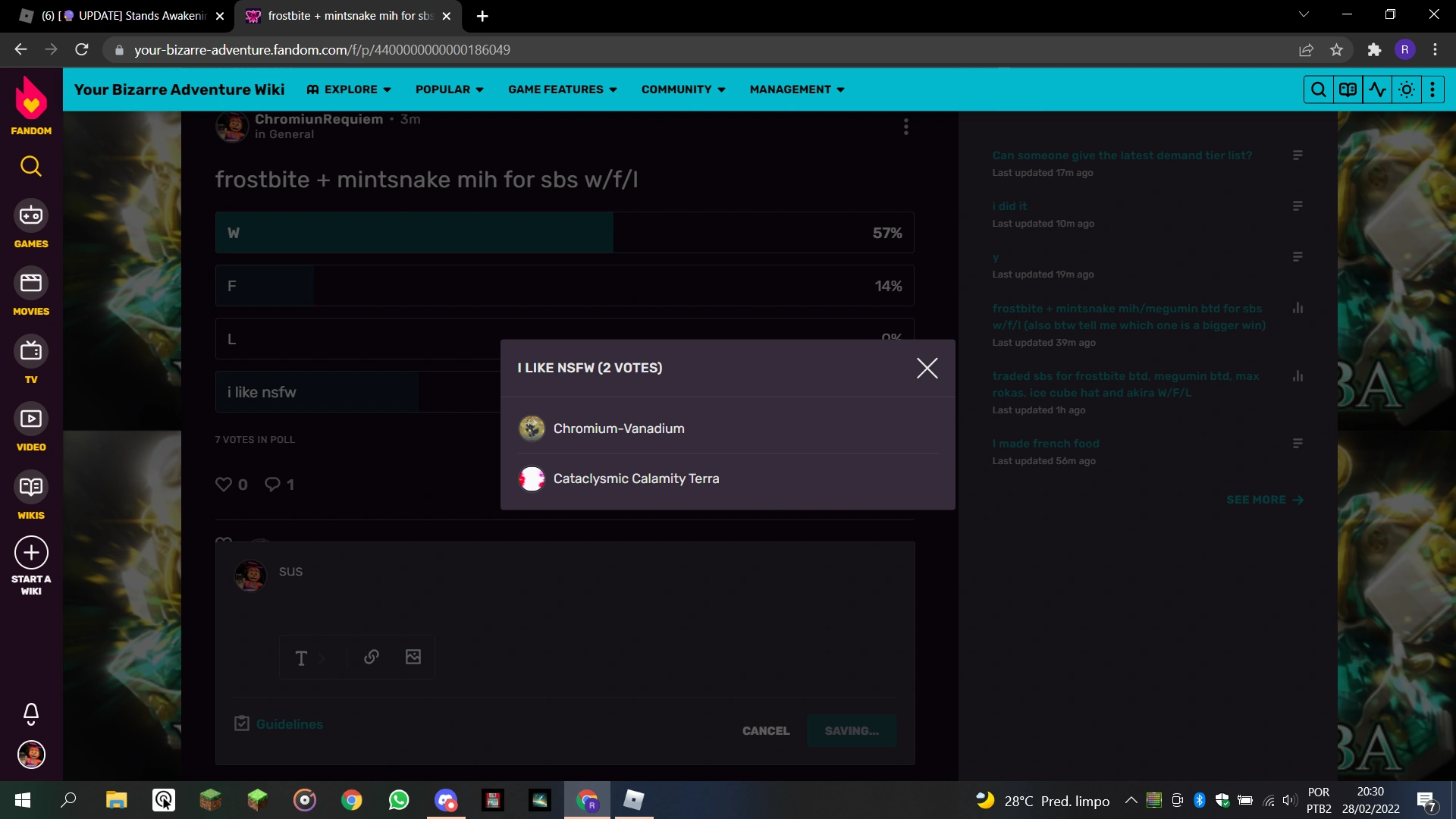Switch to the Stands Awakening browser tab

click(x=121, y=16)
